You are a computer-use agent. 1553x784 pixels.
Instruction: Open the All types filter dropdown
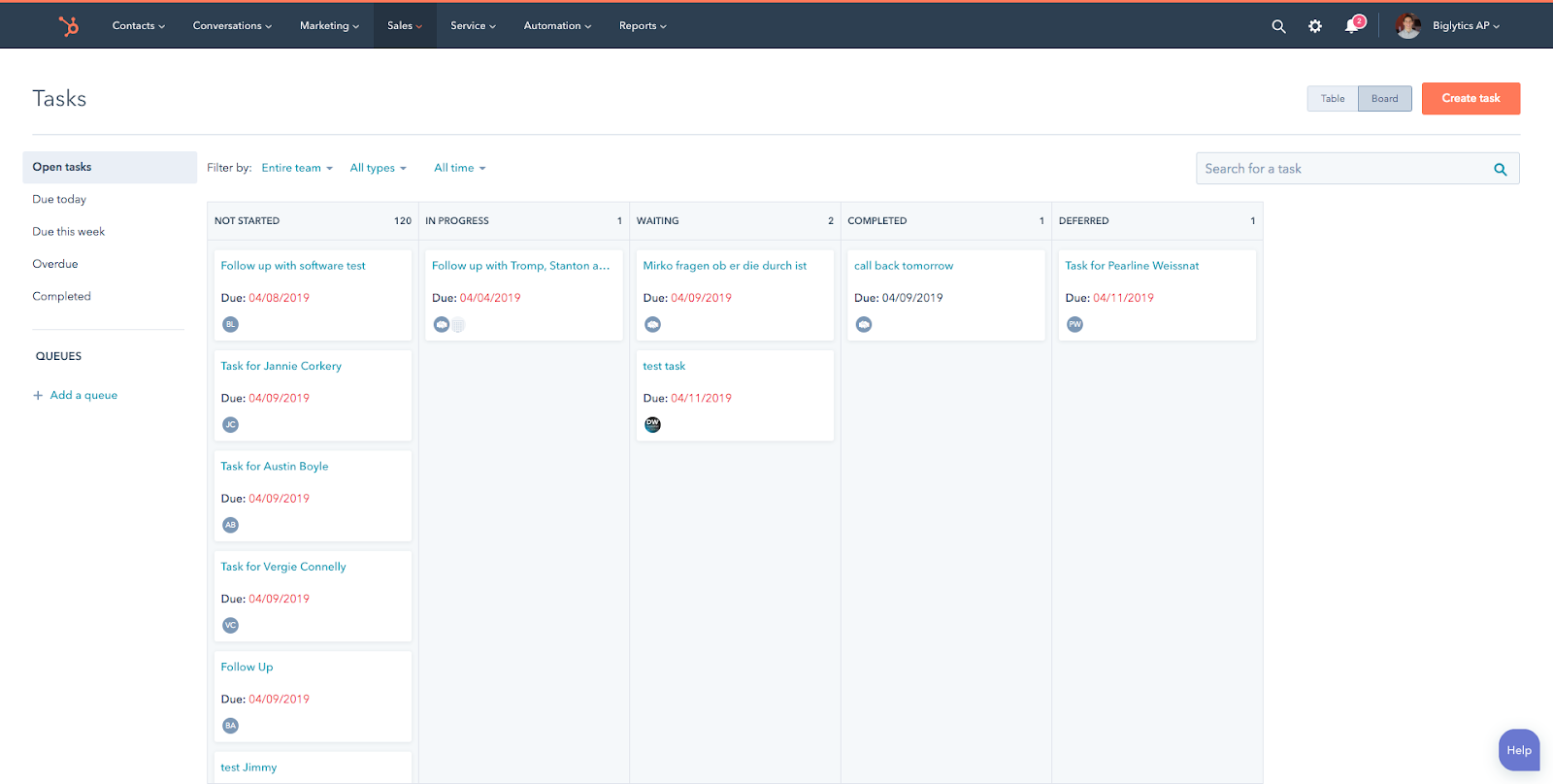pos(378,168)
